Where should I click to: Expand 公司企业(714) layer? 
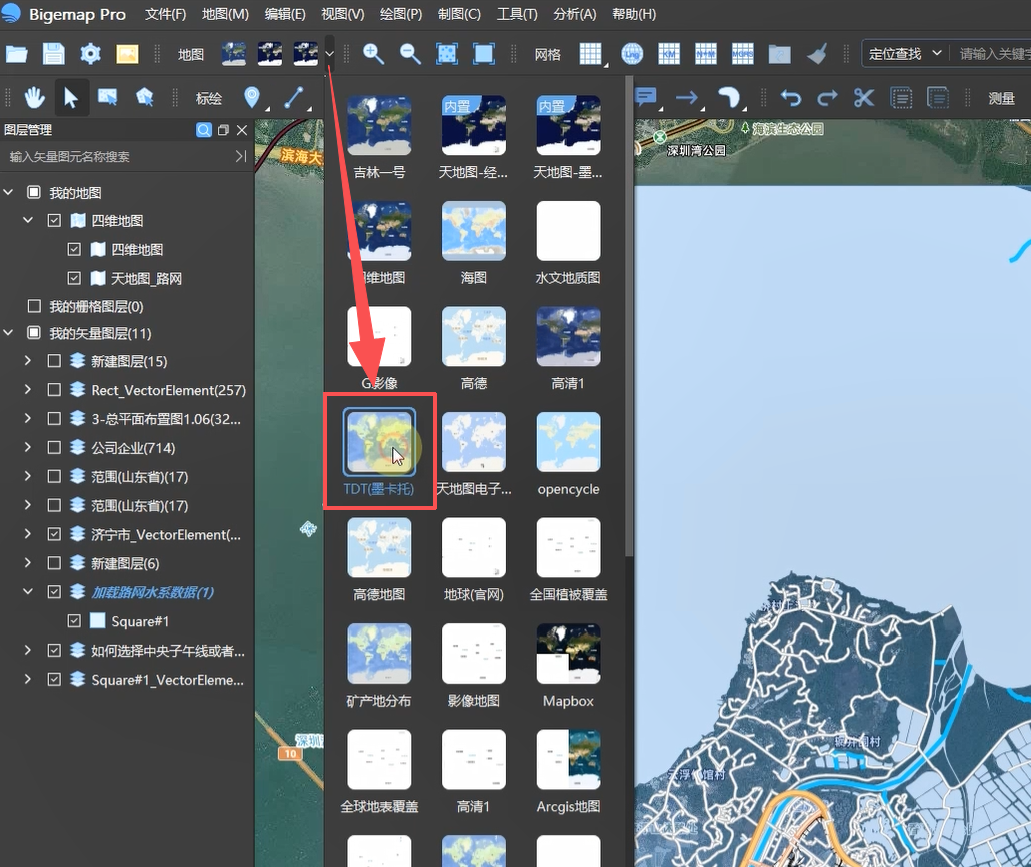click(x=28, y=447)
